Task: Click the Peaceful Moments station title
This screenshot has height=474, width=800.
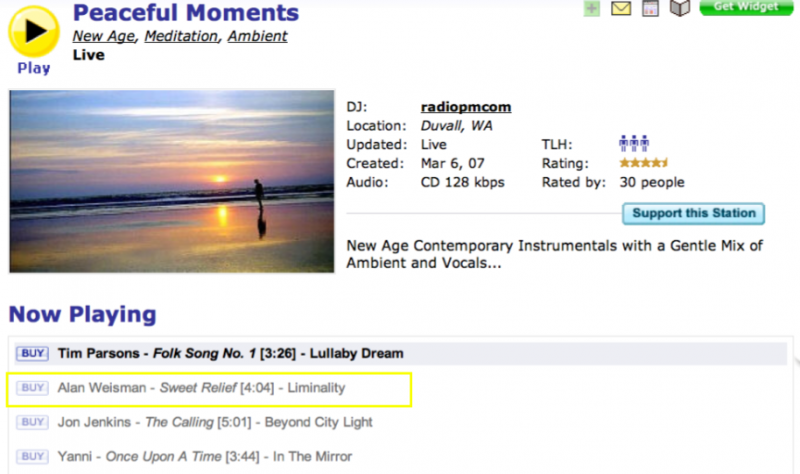Action: 186,13
